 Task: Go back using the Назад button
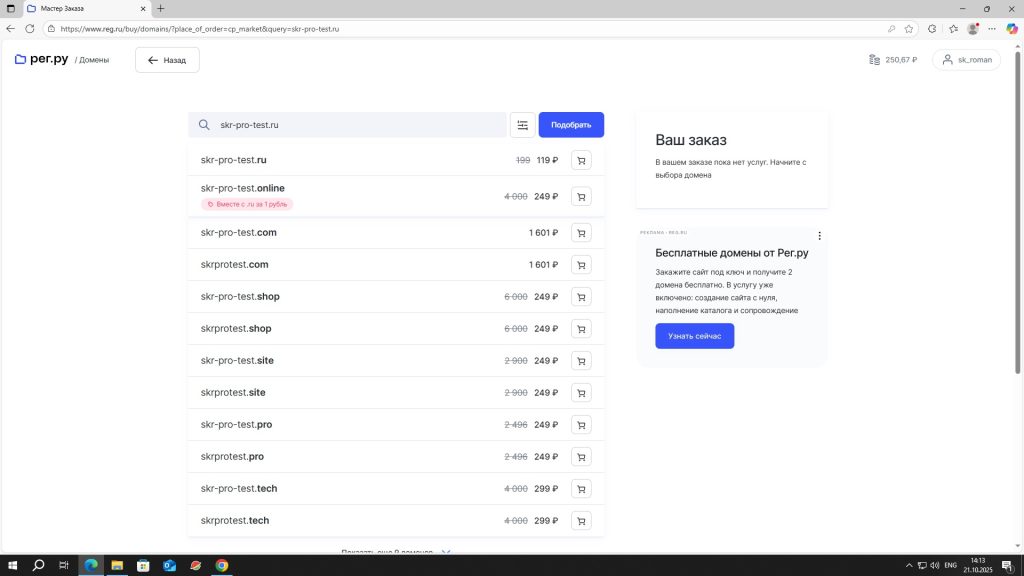point(167,60)
